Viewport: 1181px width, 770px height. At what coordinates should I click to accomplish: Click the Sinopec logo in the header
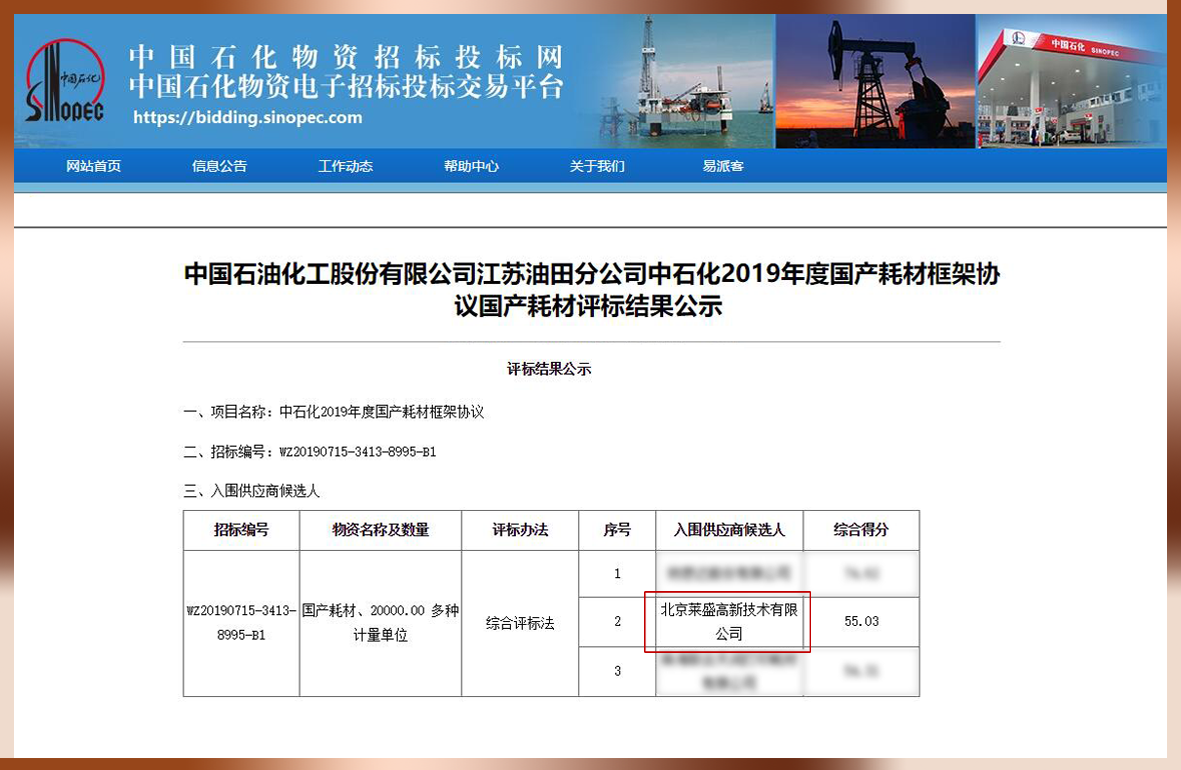pyautogui.click(x=65, y=81)
